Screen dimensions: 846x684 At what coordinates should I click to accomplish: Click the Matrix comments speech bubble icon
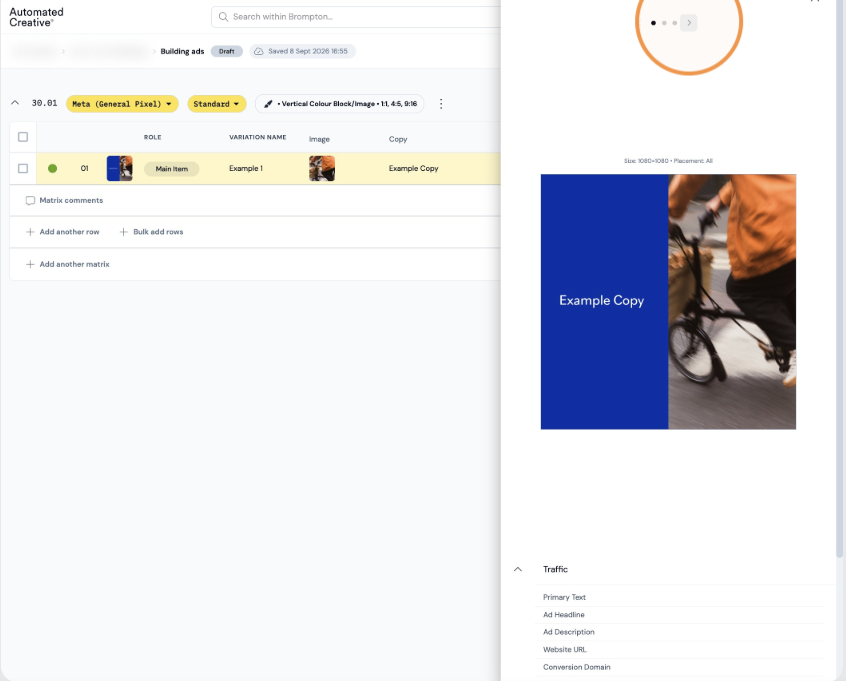pos(30,201)
